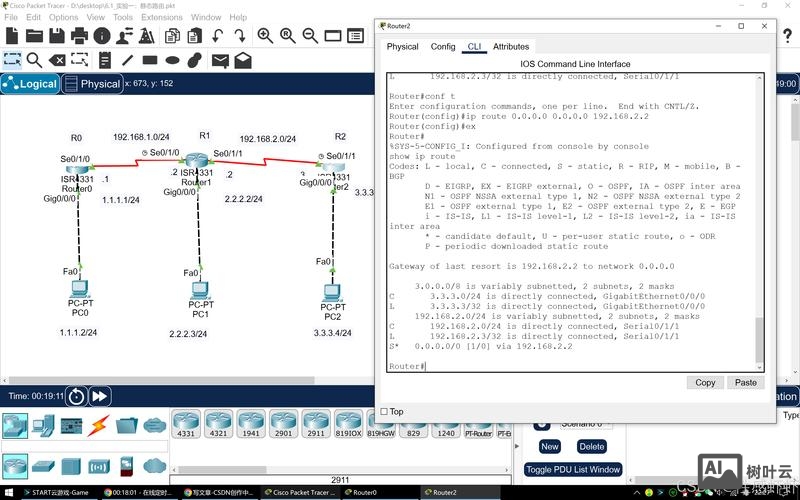The image size is (800, 500).
Task: Select Routers subcategory icon
Action: tap(15, 465)
